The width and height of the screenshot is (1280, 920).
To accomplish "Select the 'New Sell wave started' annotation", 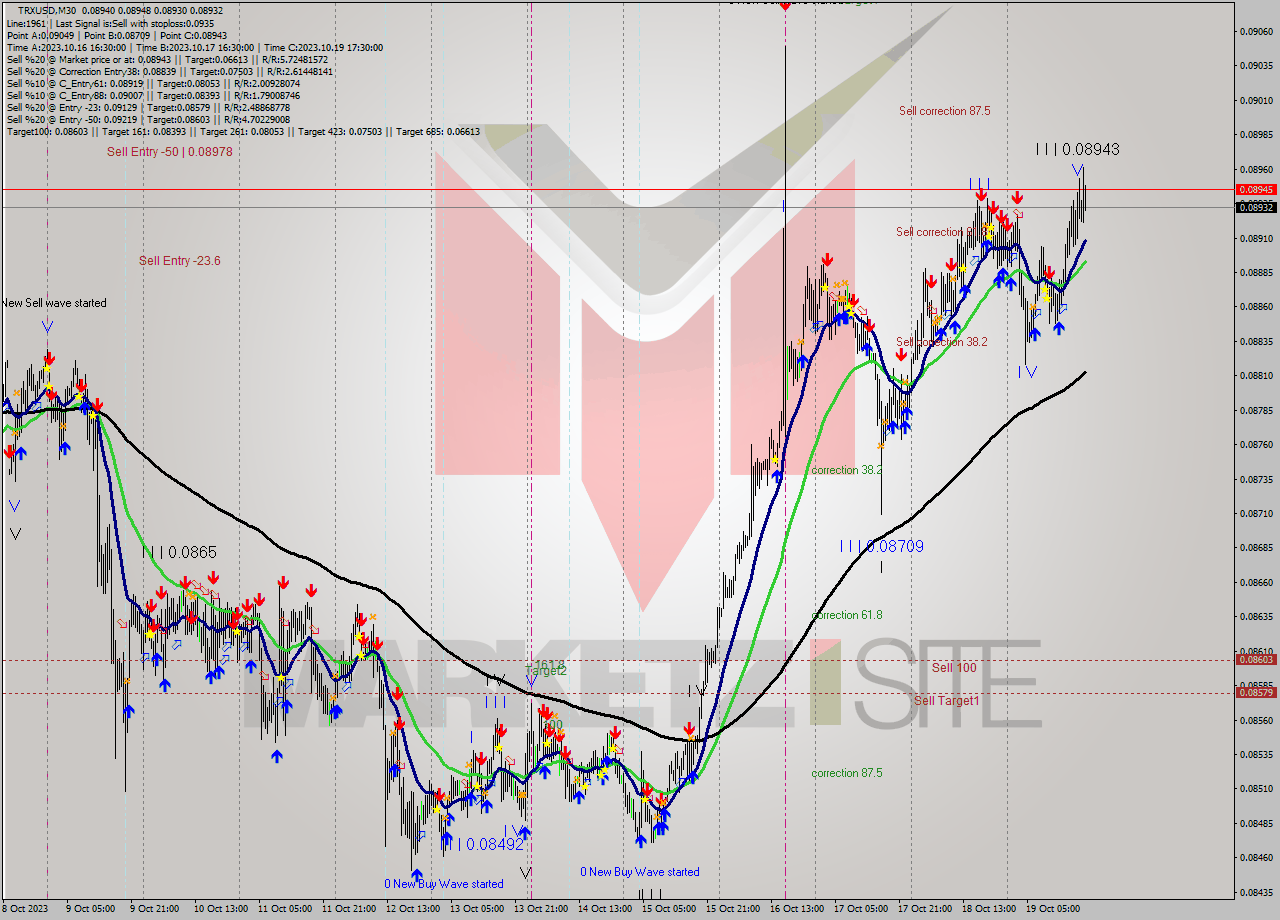I will (54, 303).
